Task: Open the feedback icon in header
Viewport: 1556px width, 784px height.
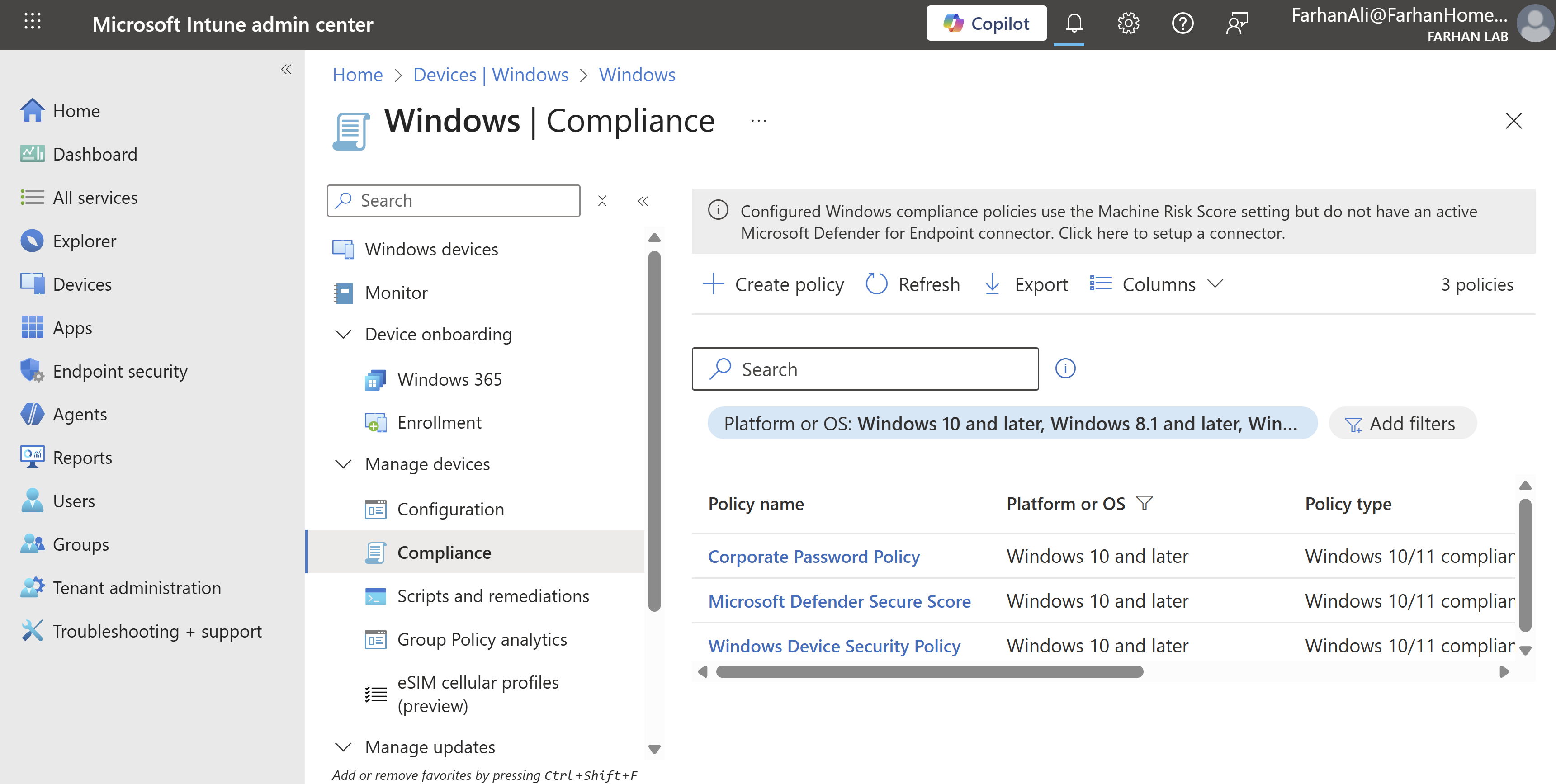Action: point(1236,24)
